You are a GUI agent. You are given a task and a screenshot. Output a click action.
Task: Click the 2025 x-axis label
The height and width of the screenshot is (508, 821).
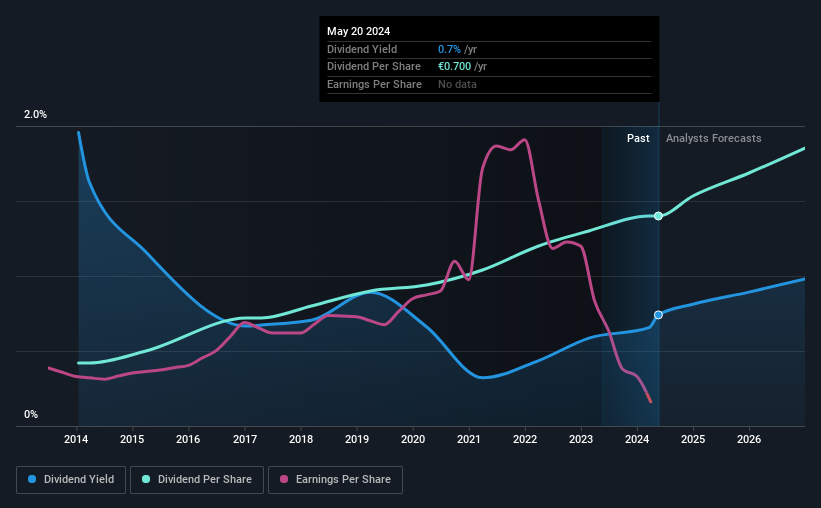coord(693,439)
